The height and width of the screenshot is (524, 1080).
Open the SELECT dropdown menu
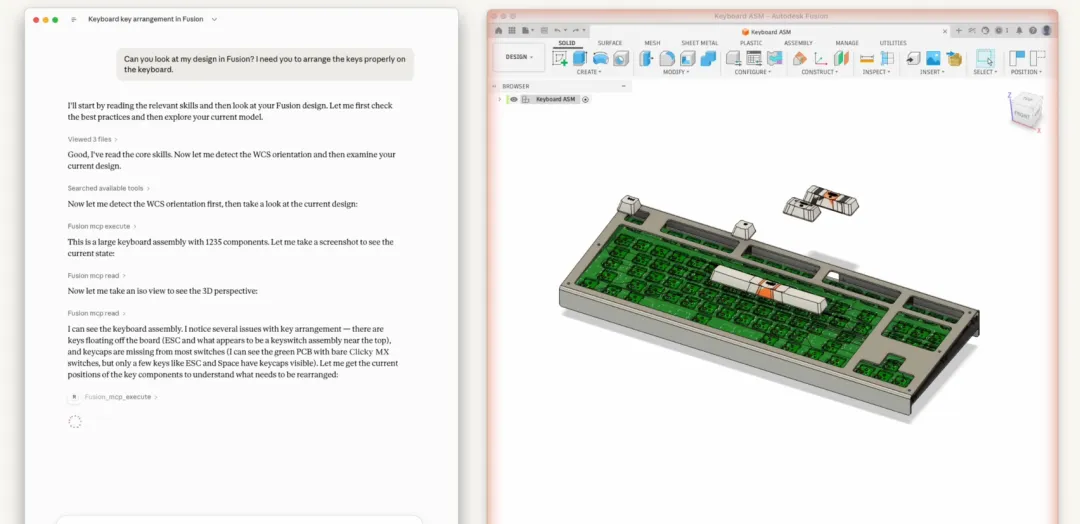985,72
